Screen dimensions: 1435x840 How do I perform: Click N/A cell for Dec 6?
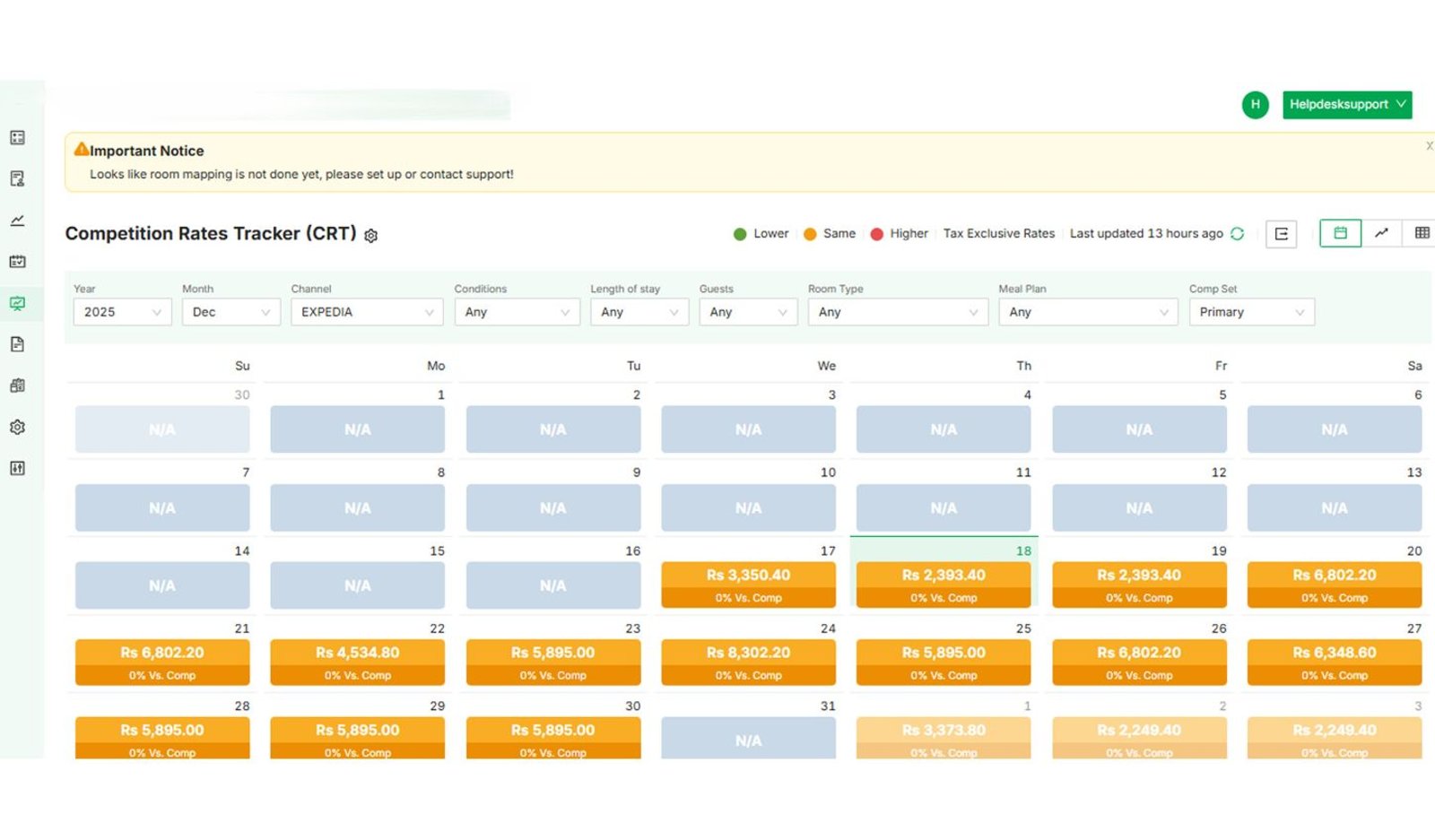point(1335,429)
